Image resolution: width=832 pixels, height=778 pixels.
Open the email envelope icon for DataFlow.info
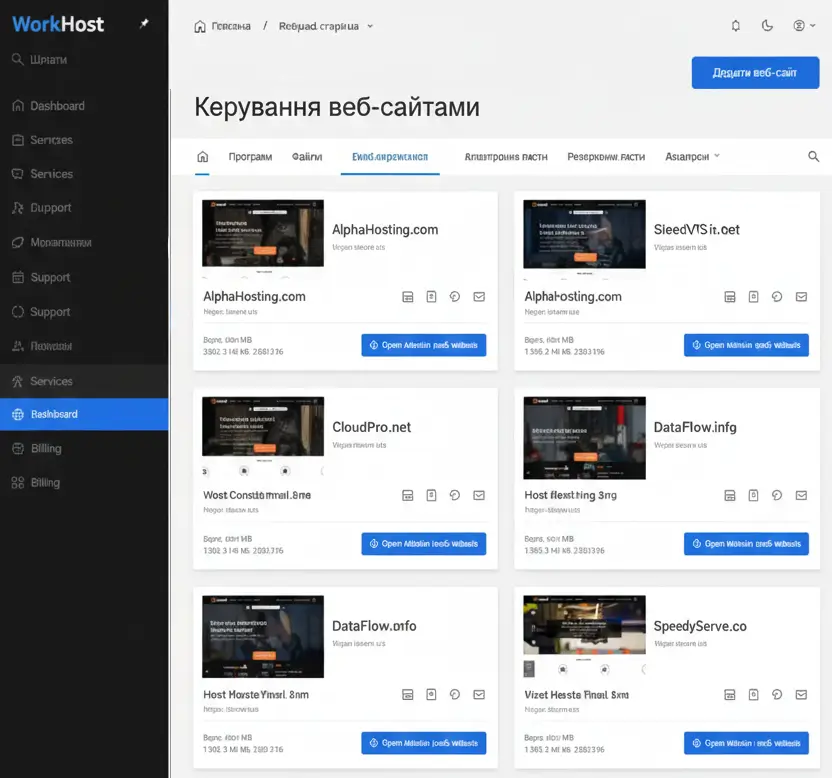[x=479, y=693]
